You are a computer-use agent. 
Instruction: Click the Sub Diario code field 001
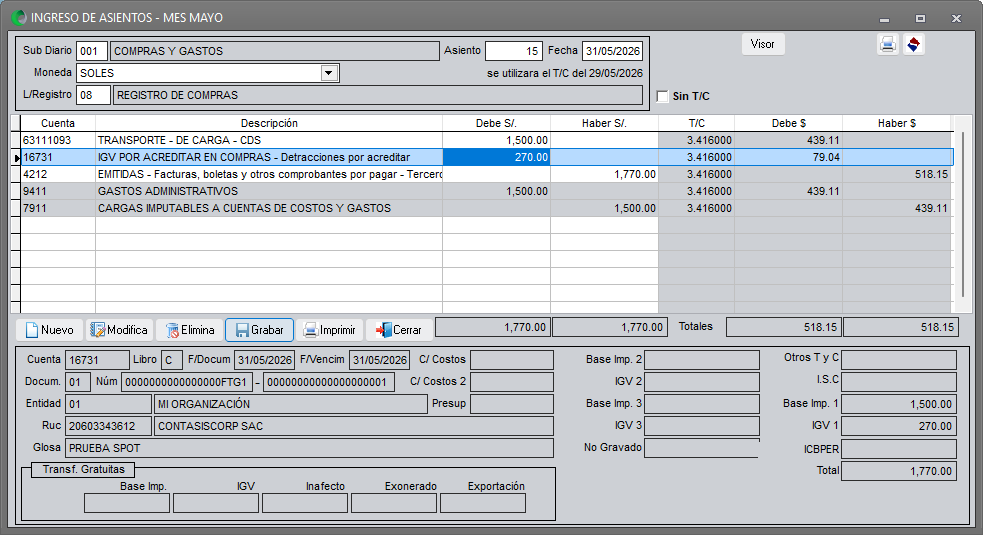click(x=92, y=51)
